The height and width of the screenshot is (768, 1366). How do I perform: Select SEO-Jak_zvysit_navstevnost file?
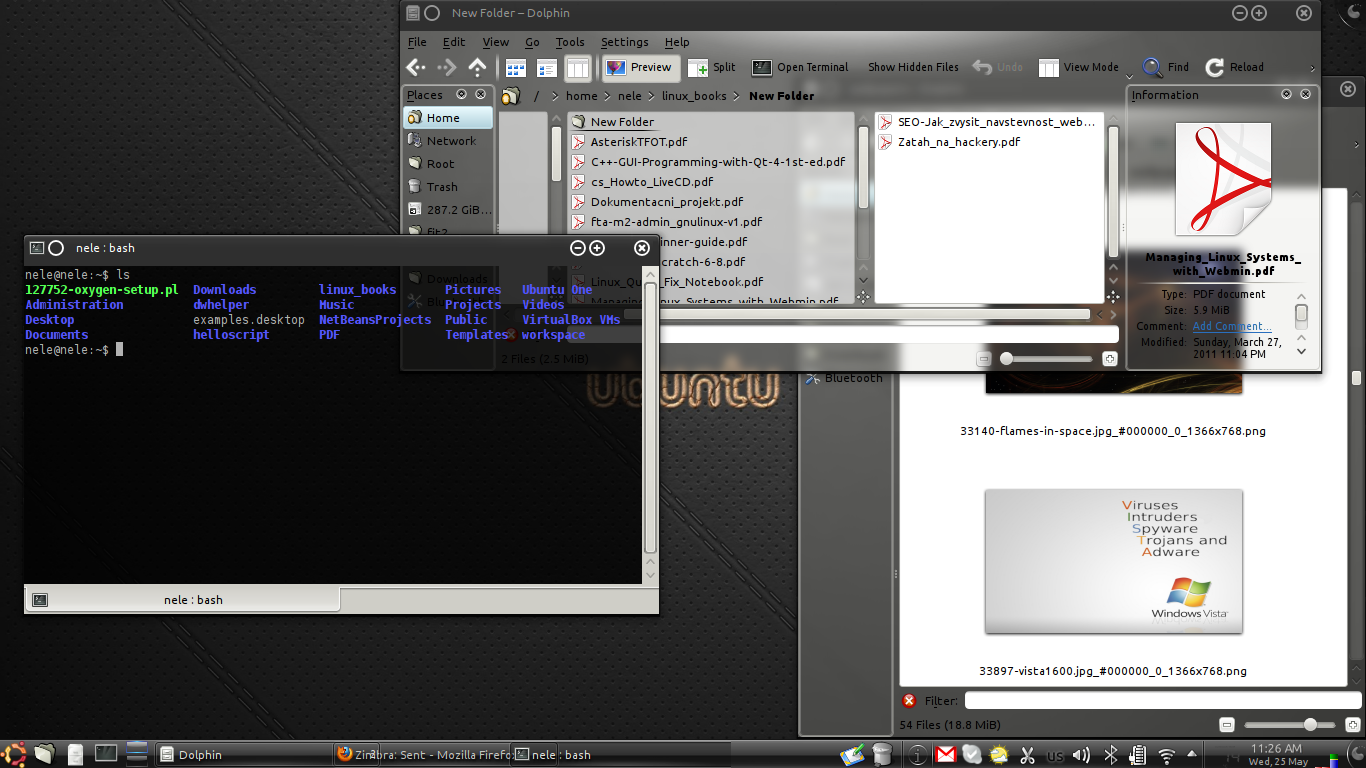click(987, 122)
